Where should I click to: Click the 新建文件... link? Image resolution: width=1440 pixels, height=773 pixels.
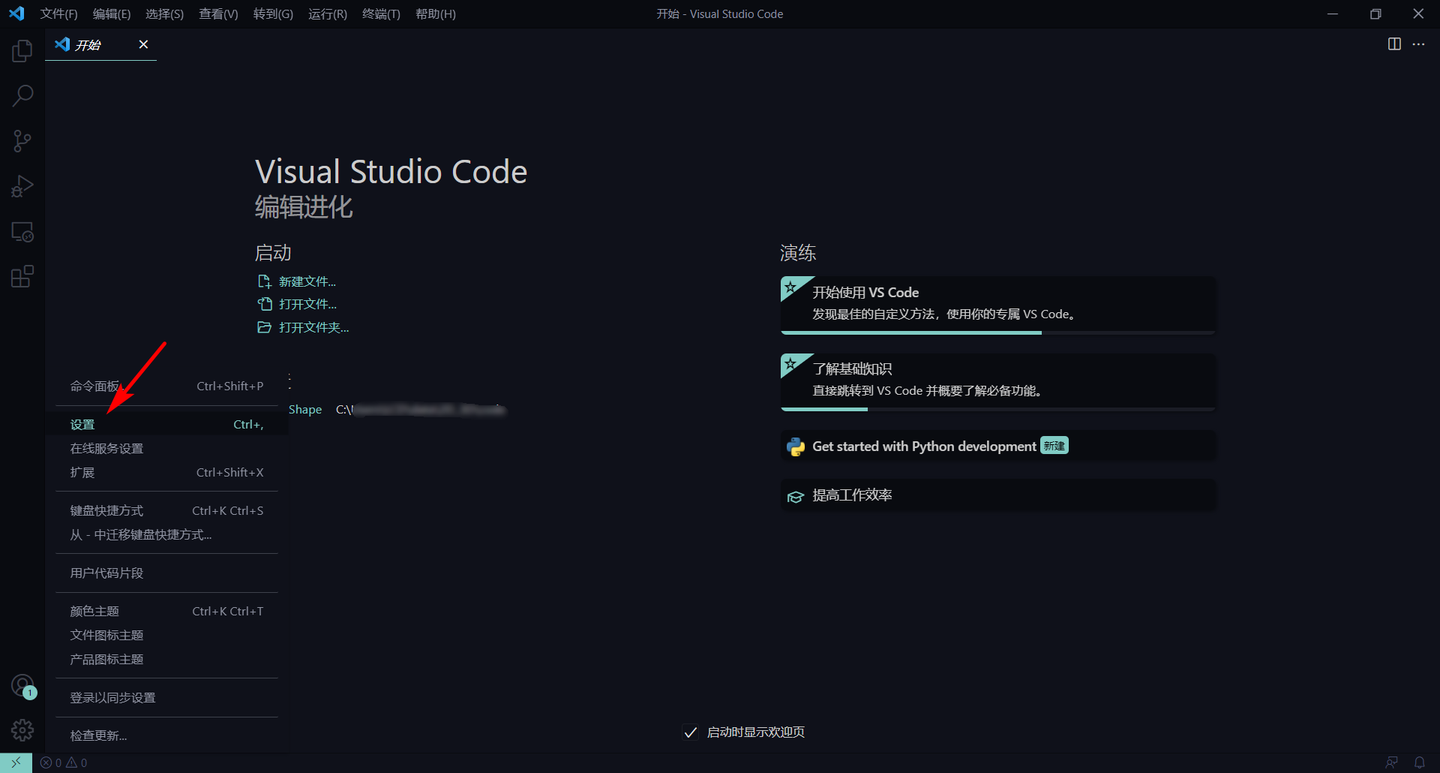point(307,282)
